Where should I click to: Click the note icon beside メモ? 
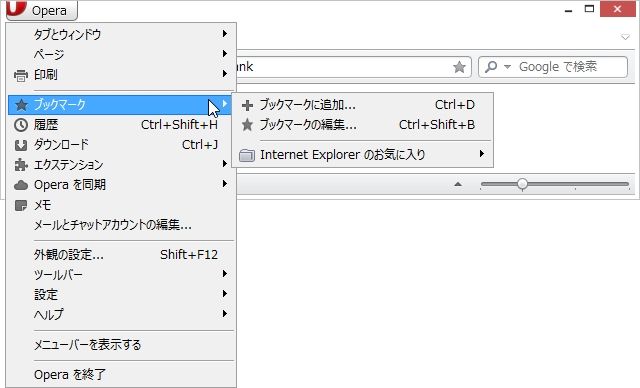pyautogui.click(x=21, y=205)
